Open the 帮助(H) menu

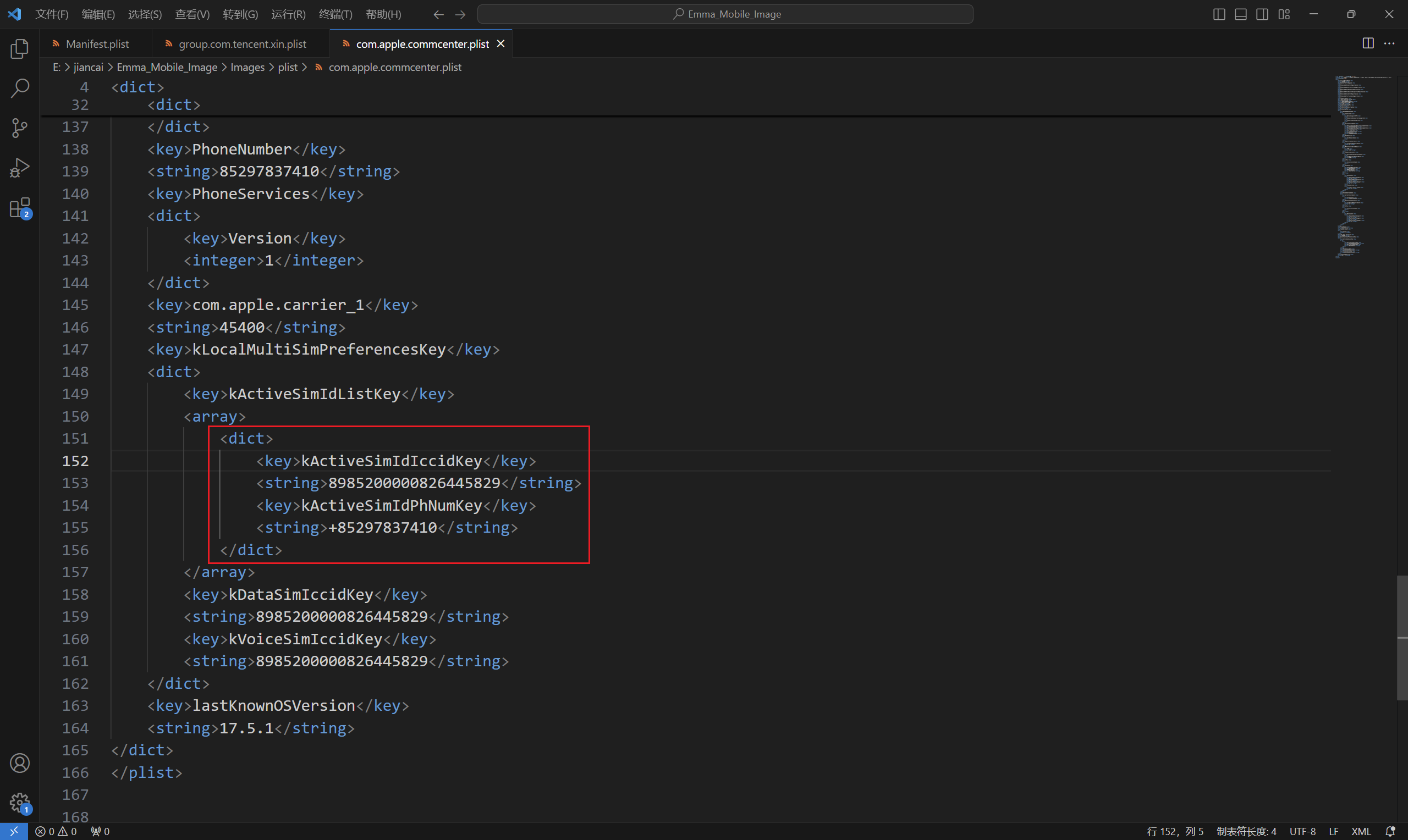[383, 14]
